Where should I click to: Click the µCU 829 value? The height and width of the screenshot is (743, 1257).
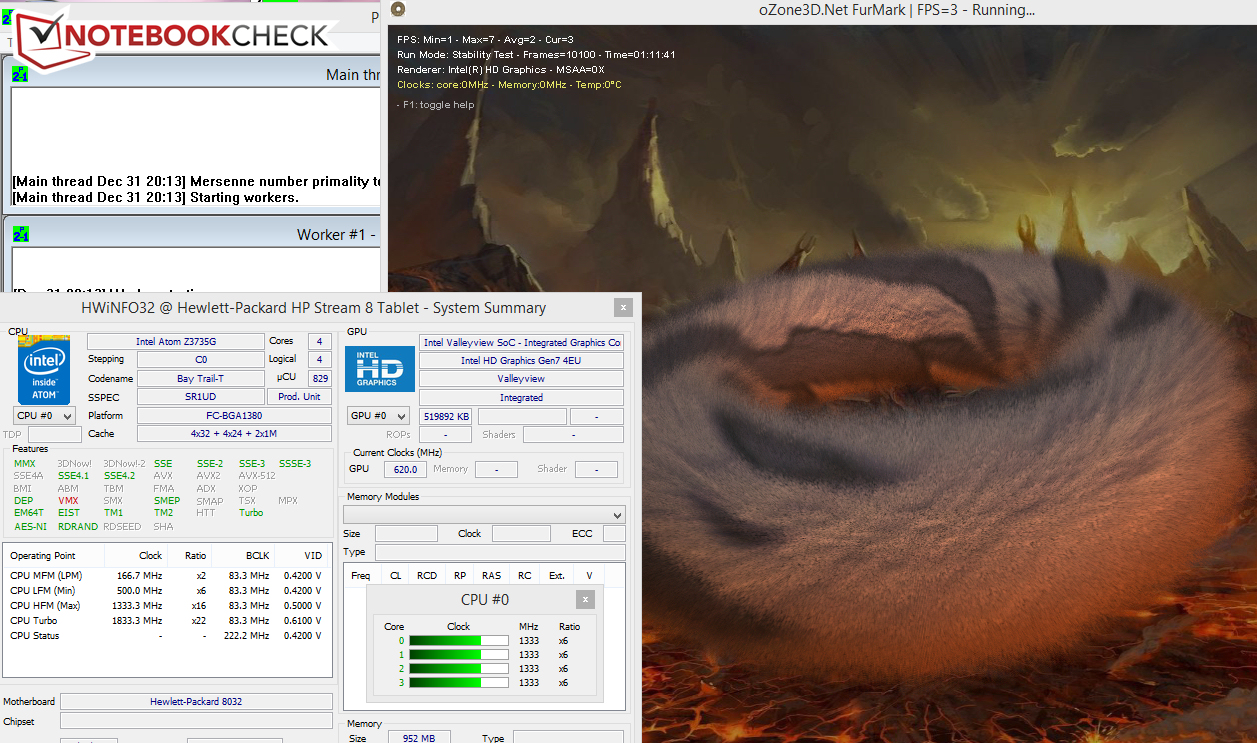point(320,379)
